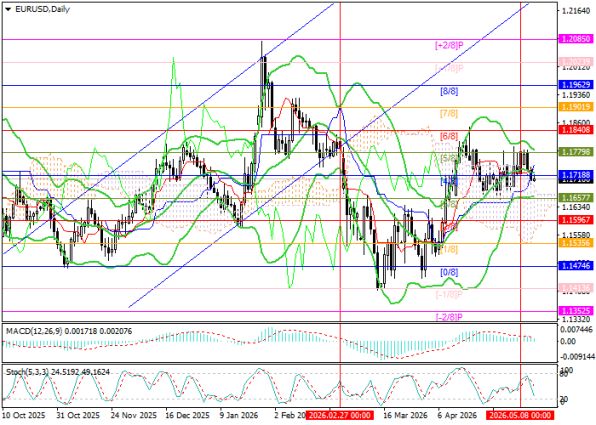Click the orange 1.19019 price label

click(577, 107)
